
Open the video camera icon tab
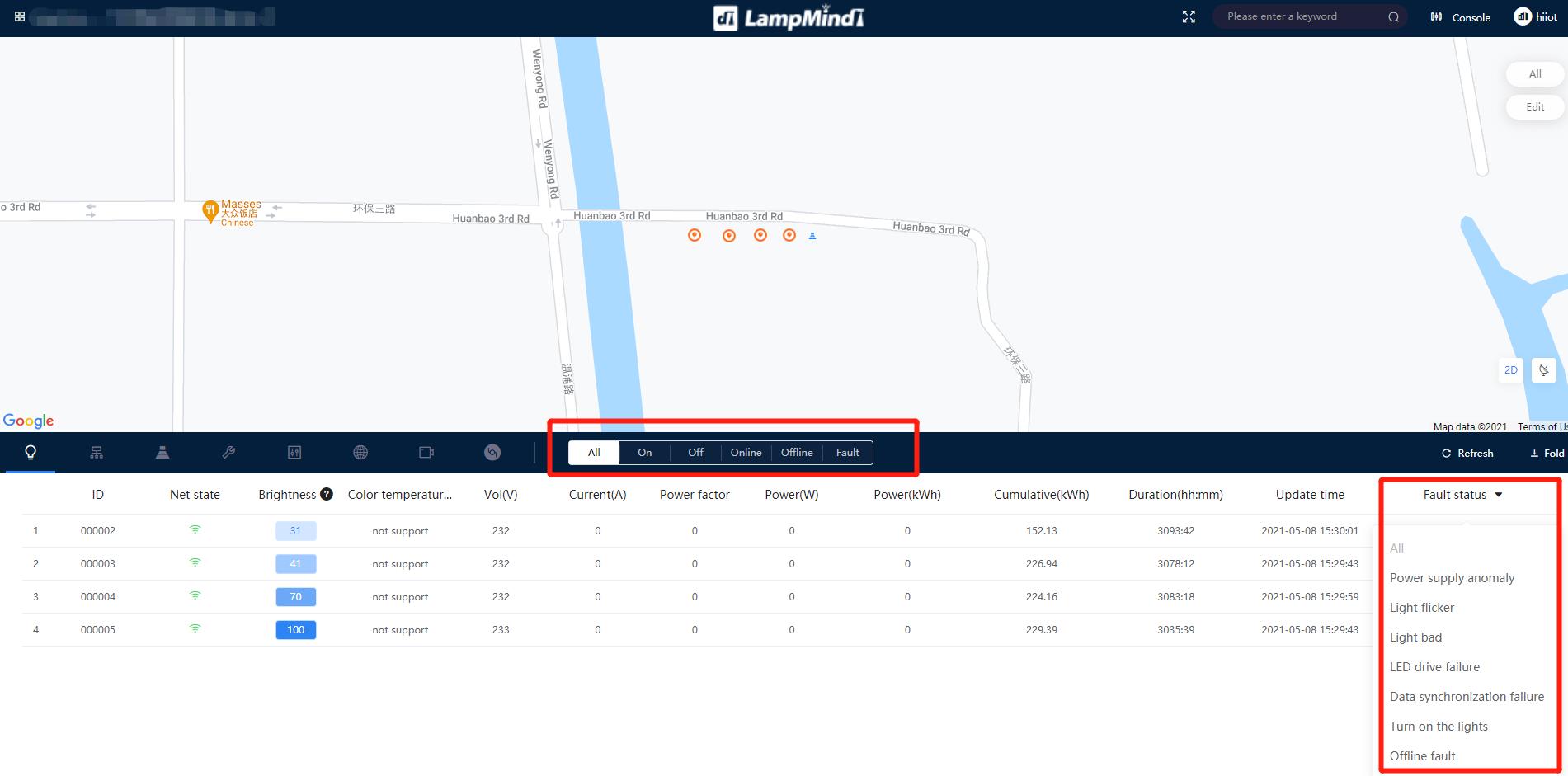click(426, 453)
